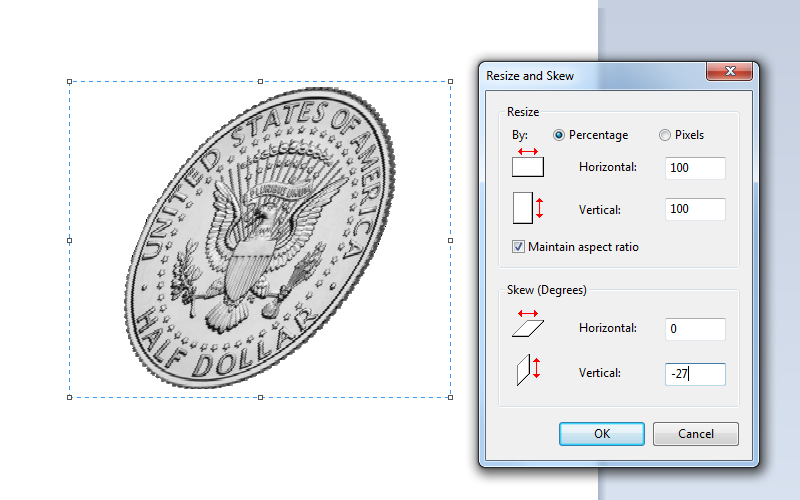Click the Skew Horizontal degrees field
The image size is (800, 500).
tap(695, 328)
